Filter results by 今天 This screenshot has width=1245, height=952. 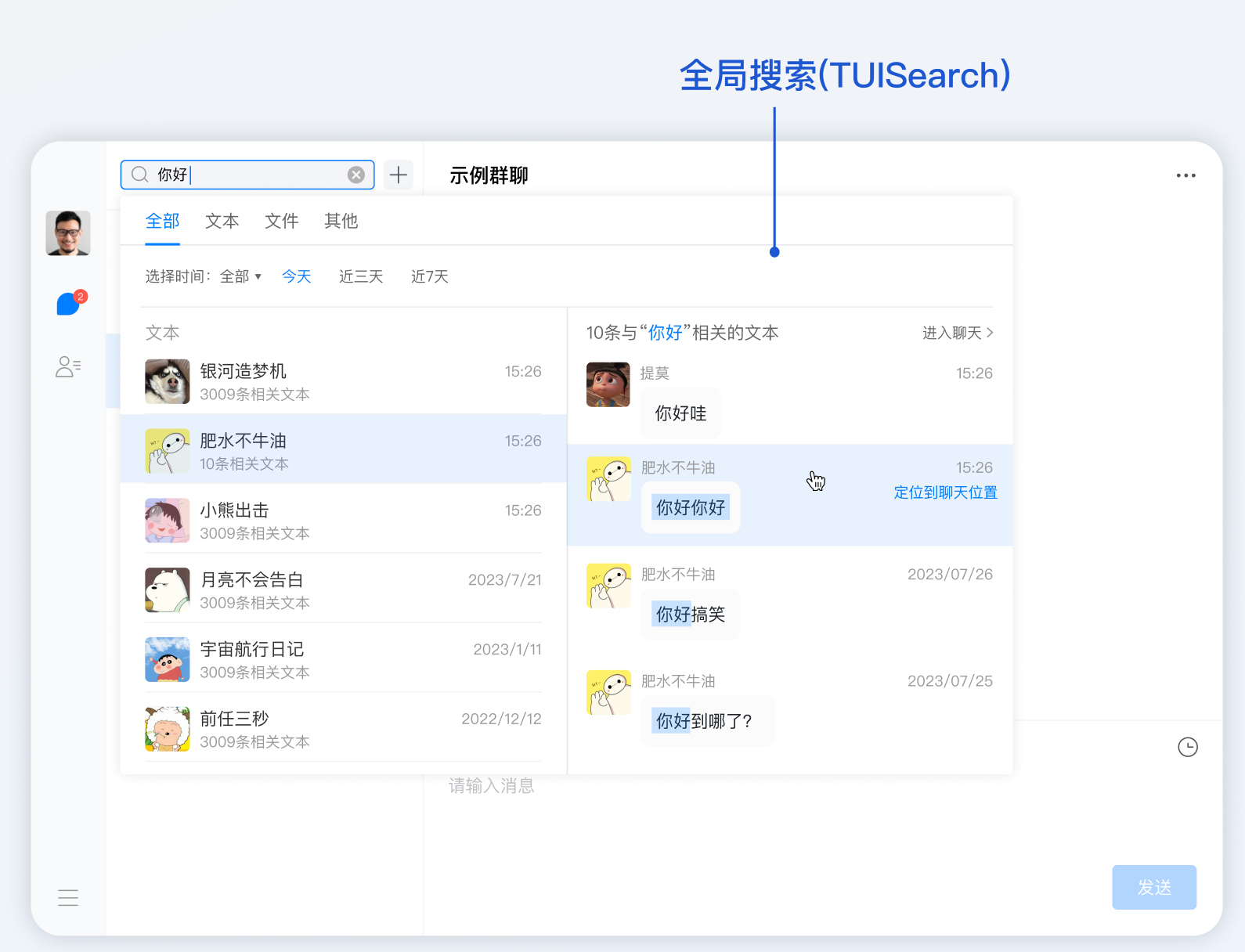click(x=297, y=276)
